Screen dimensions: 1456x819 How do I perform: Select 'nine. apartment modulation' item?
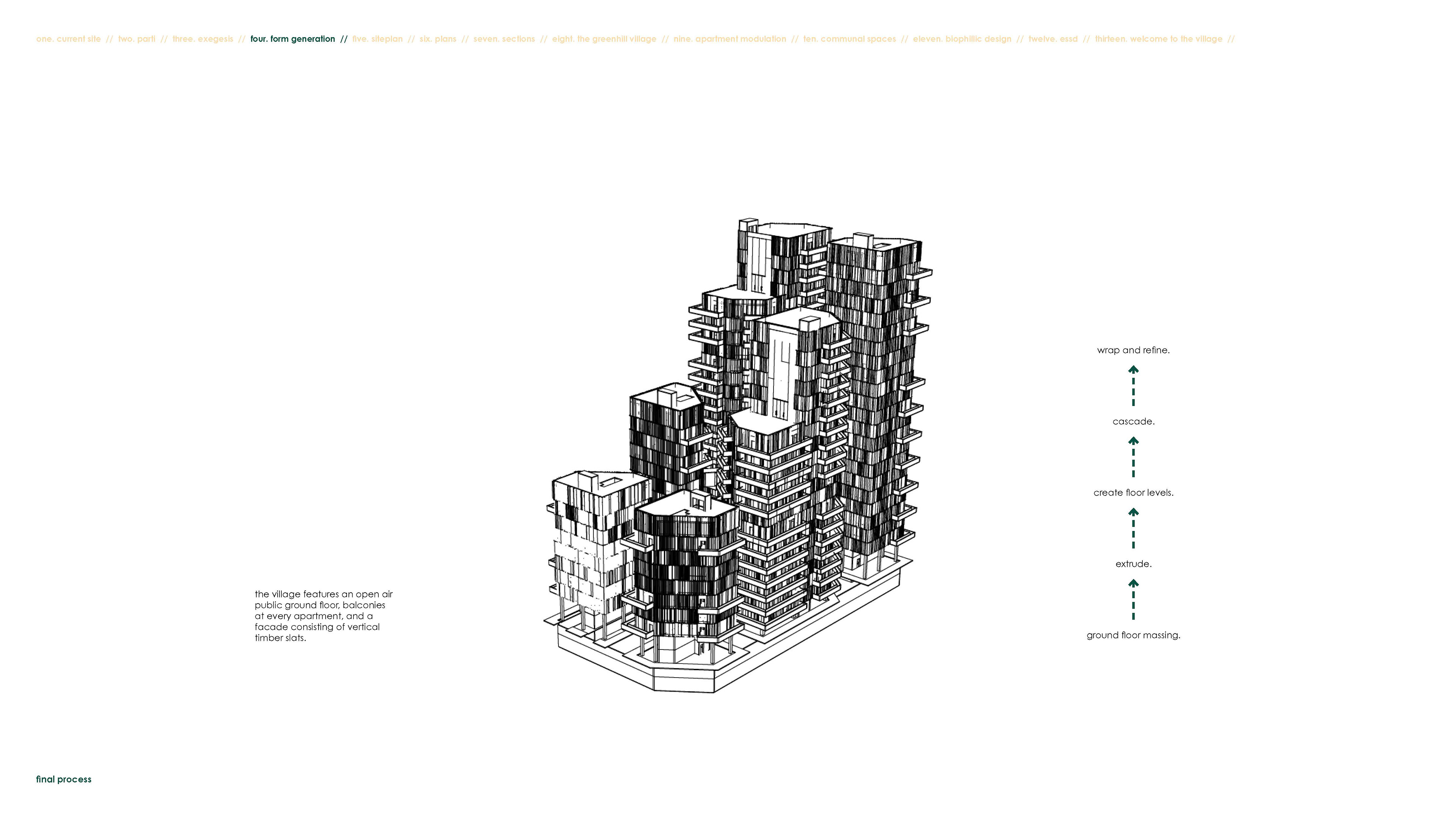(730, 39)
